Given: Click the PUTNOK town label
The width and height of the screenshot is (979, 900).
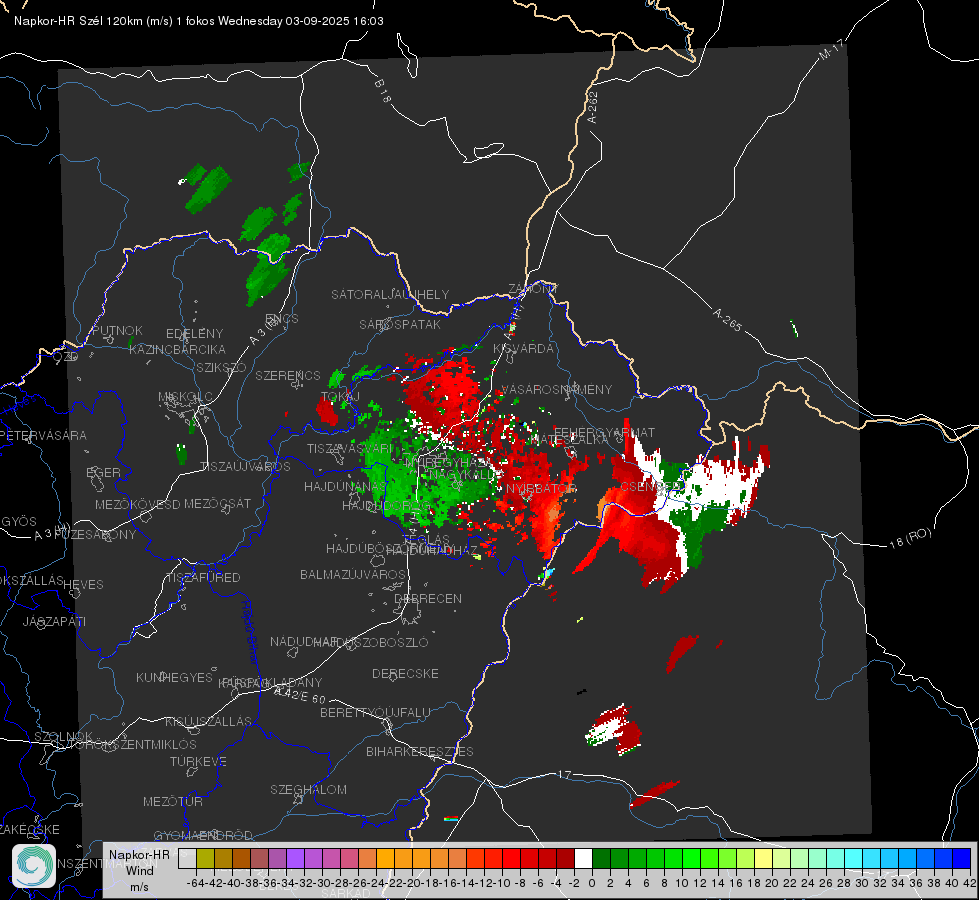Looking at the screenshot, I should (117, 330).
